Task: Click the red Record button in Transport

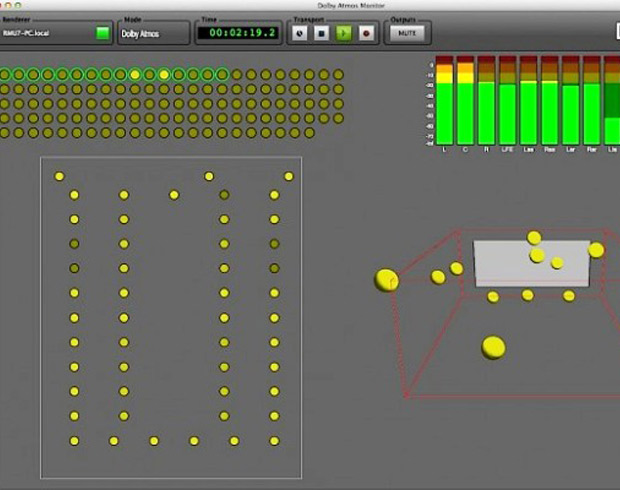Action: point(366,33)
